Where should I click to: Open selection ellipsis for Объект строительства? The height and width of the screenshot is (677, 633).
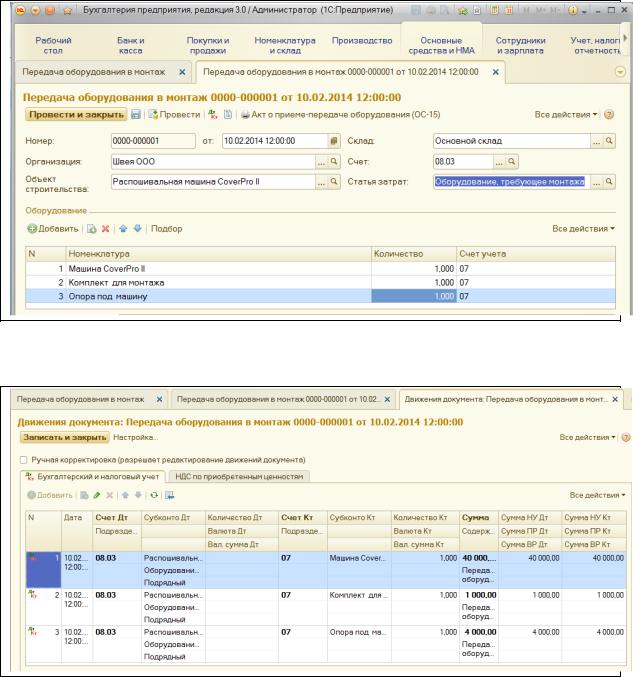(321, 182)
